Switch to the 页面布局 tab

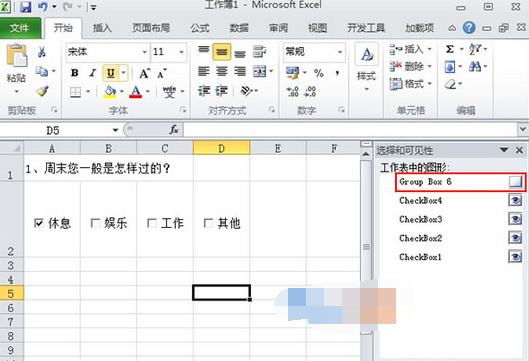pos(151,28)
